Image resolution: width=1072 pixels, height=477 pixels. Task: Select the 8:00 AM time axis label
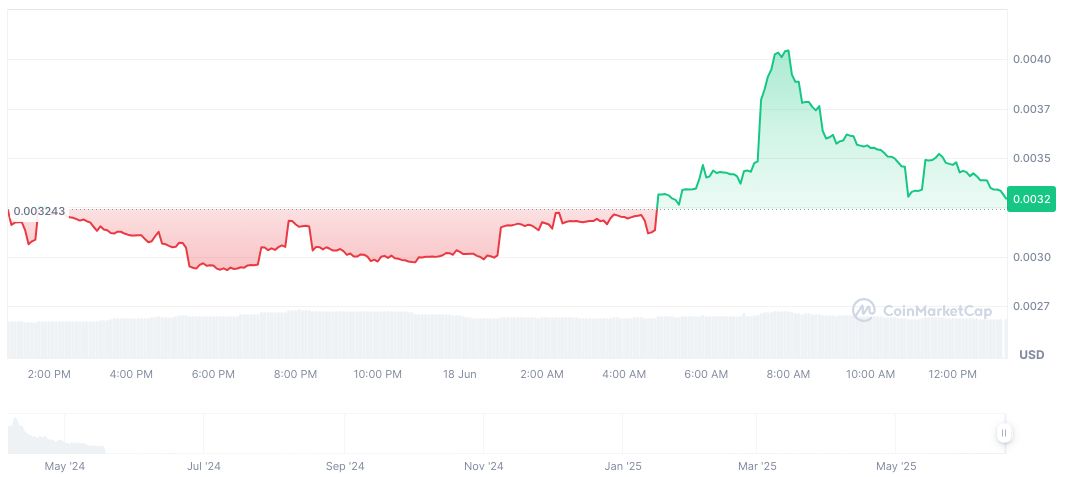click(x=788, y=374)
